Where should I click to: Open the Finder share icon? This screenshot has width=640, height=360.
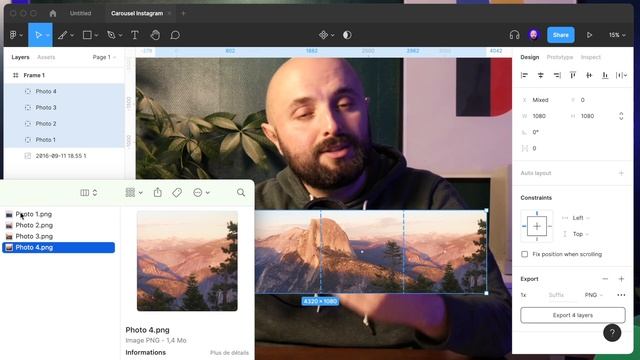[x=158, y=192]
